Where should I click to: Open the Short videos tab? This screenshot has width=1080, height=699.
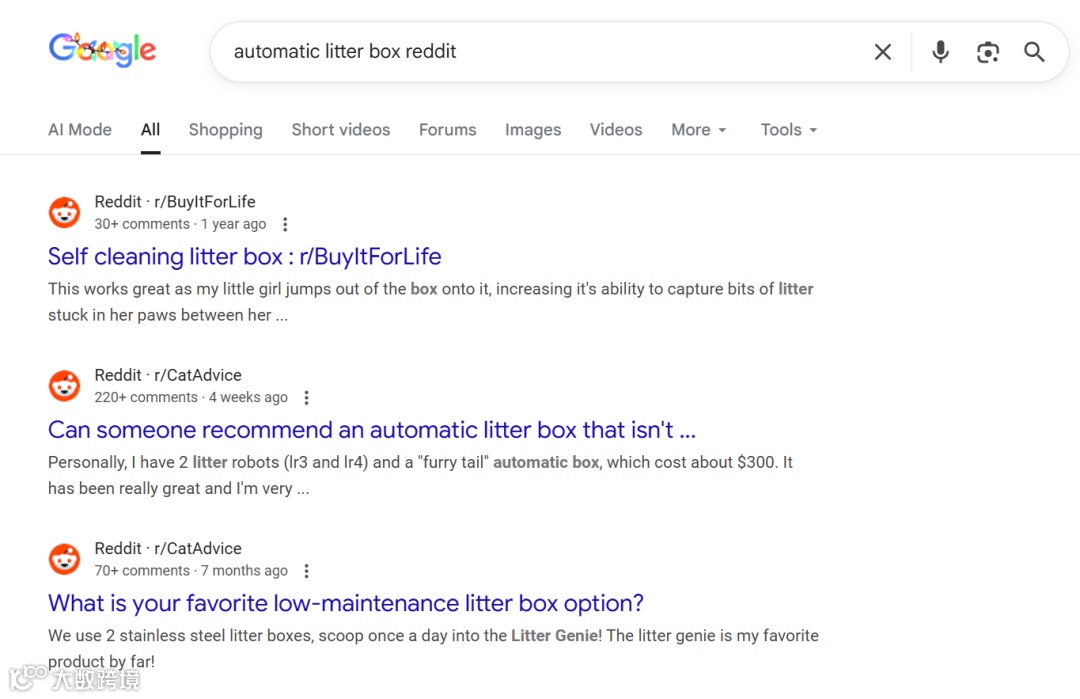tap(340, 130)
